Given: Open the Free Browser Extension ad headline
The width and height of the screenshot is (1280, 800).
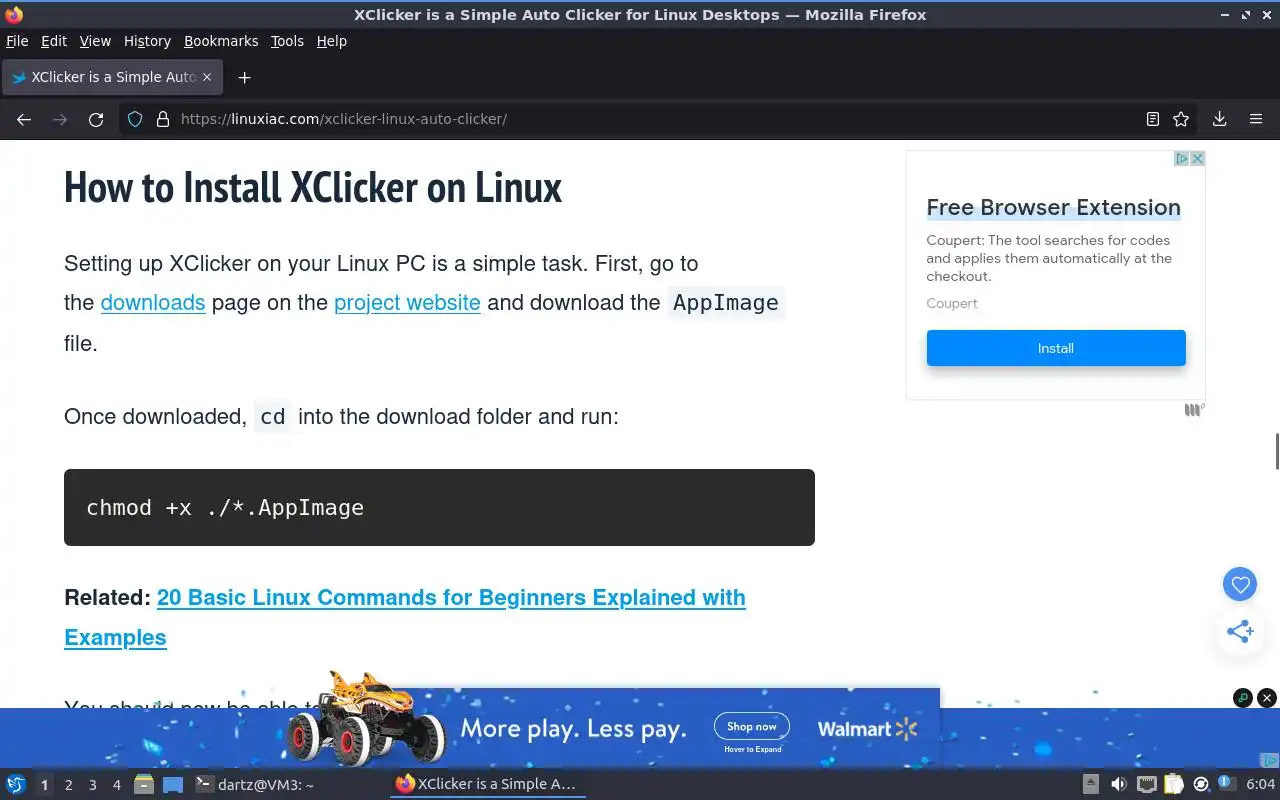Looking at the screenshot, I should coord(1053,208).
